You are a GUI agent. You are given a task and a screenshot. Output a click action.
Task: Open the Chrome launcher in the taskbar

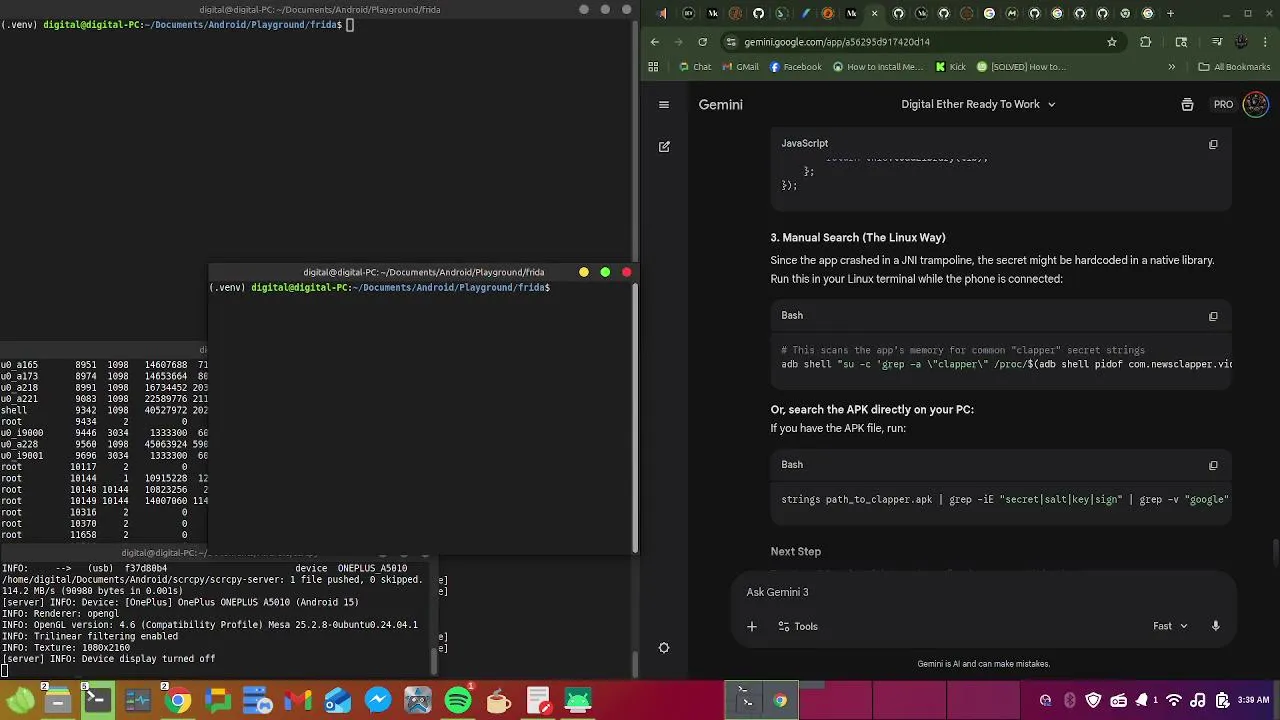(x=178, y=700)
